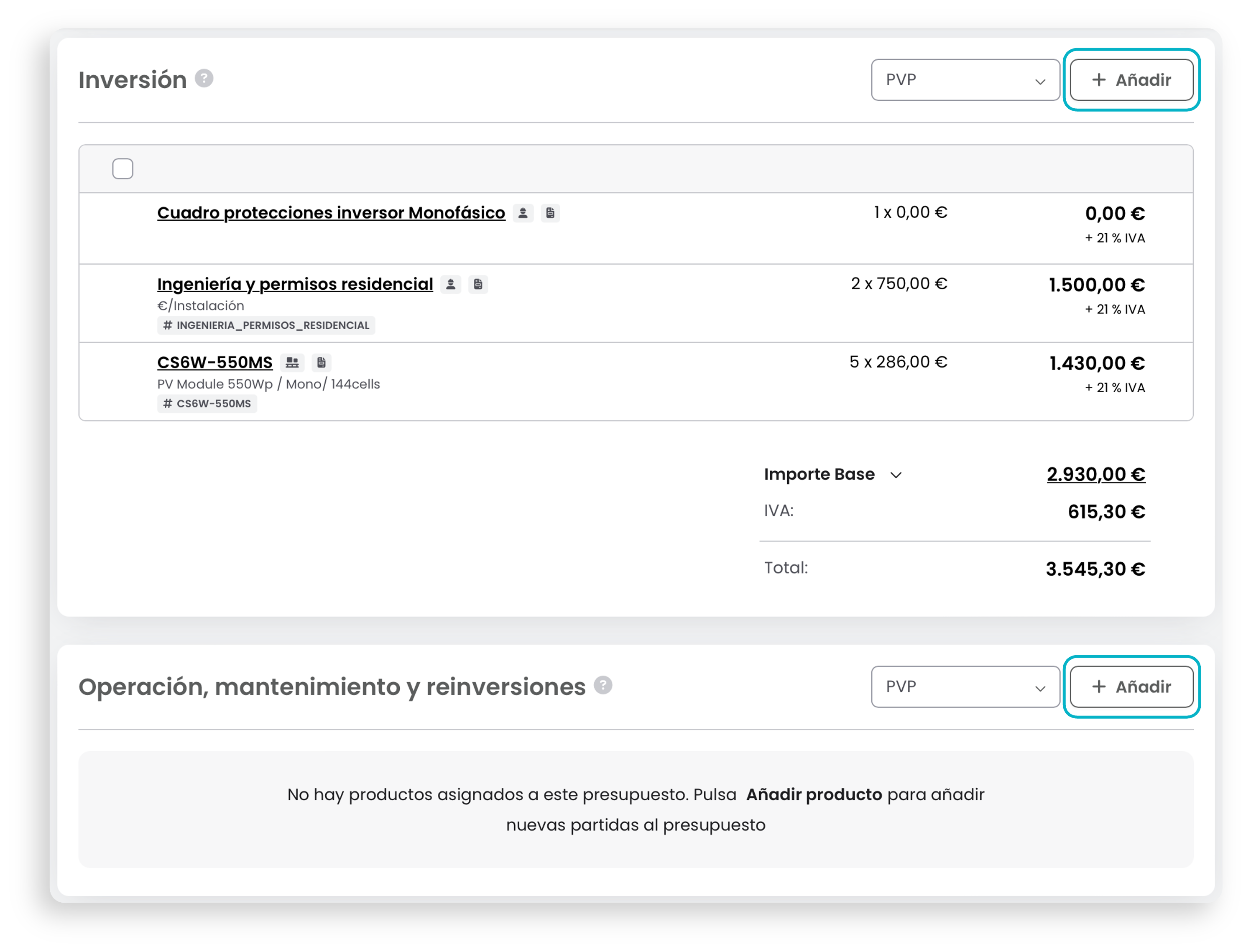
Task: Tick the select-all checkbox in table header
Action: tap(123, 169)
